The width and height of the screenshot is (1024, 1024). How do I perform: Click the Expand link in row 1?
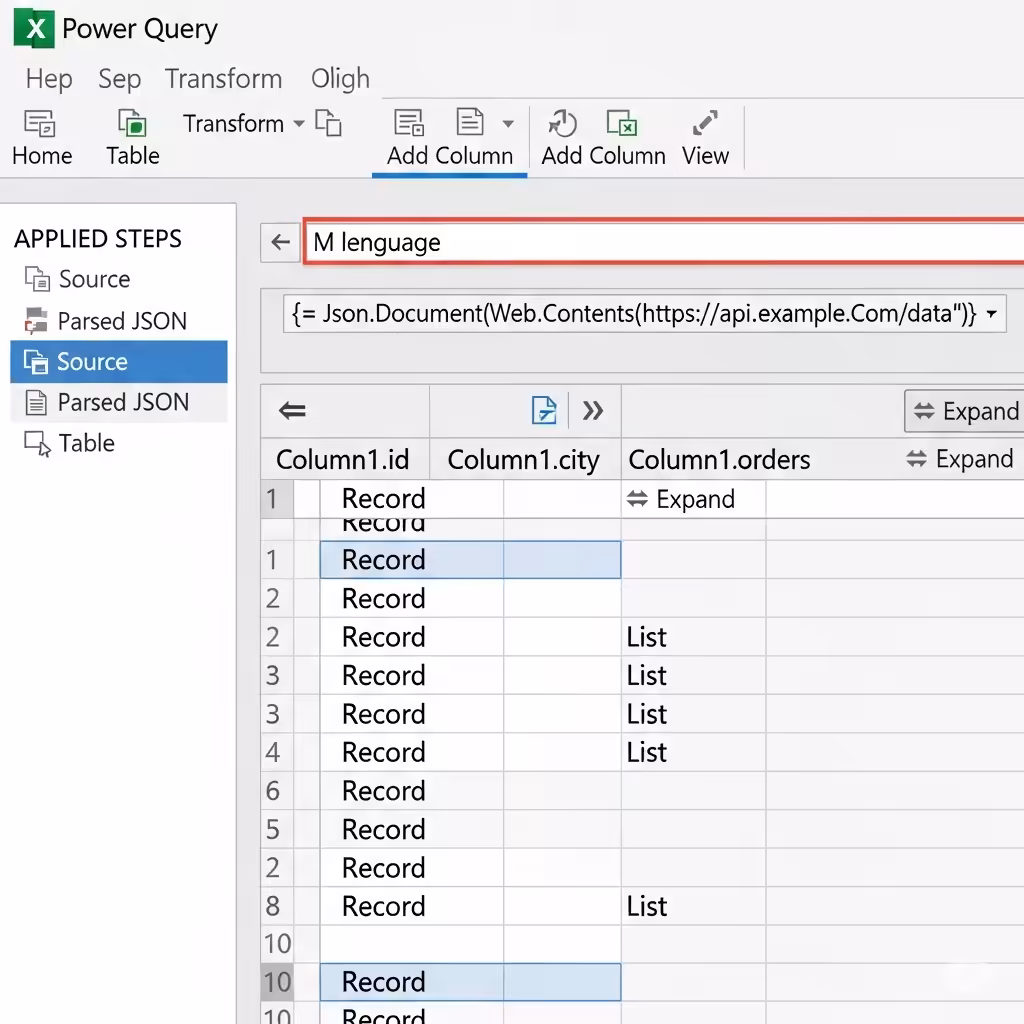point(680,500)
